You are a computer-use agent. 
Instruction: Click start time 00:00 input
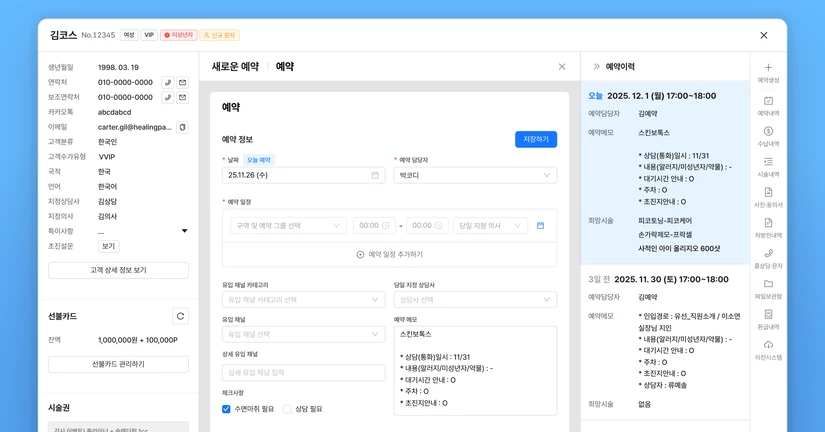pyautogui.click(x=374, y=225)
